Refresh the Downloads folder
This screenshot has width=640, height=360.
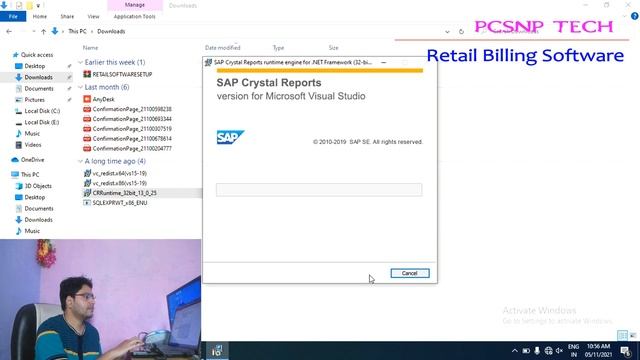tap(461, 31)
